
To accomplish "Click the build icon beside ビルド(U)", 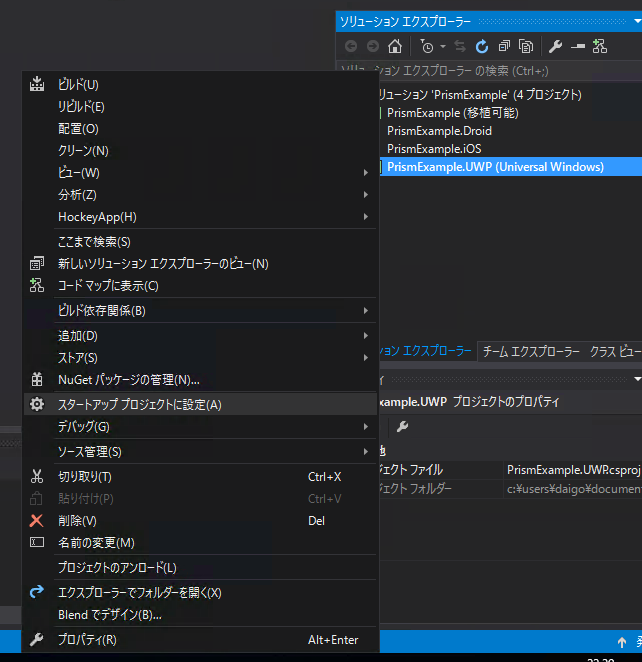I will 37,84.
